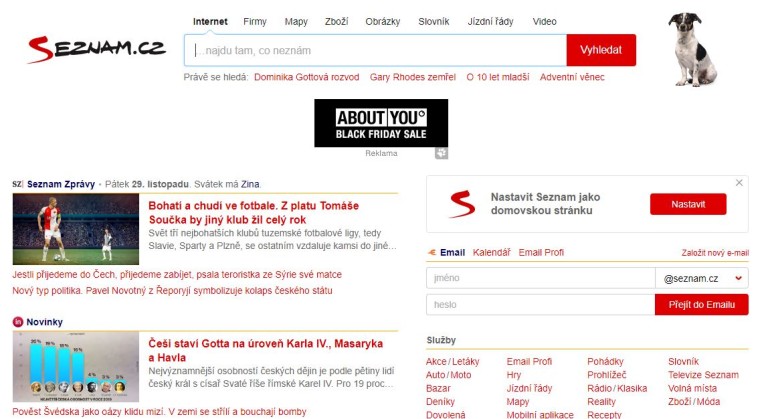Open the football article thumbnail

click(x=76, y=229)
